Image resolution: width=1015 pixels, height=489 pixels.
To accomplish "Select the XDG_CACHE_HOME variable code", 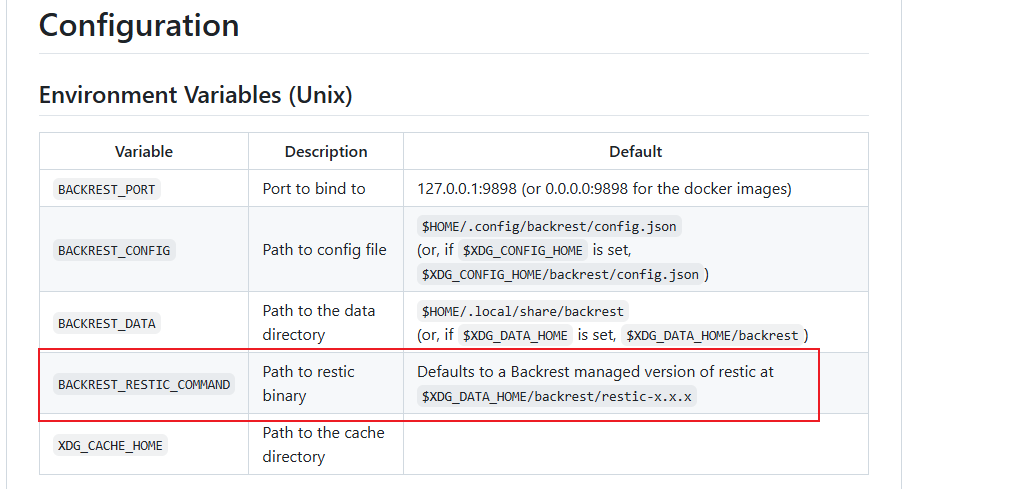I will tap(110, 445).
